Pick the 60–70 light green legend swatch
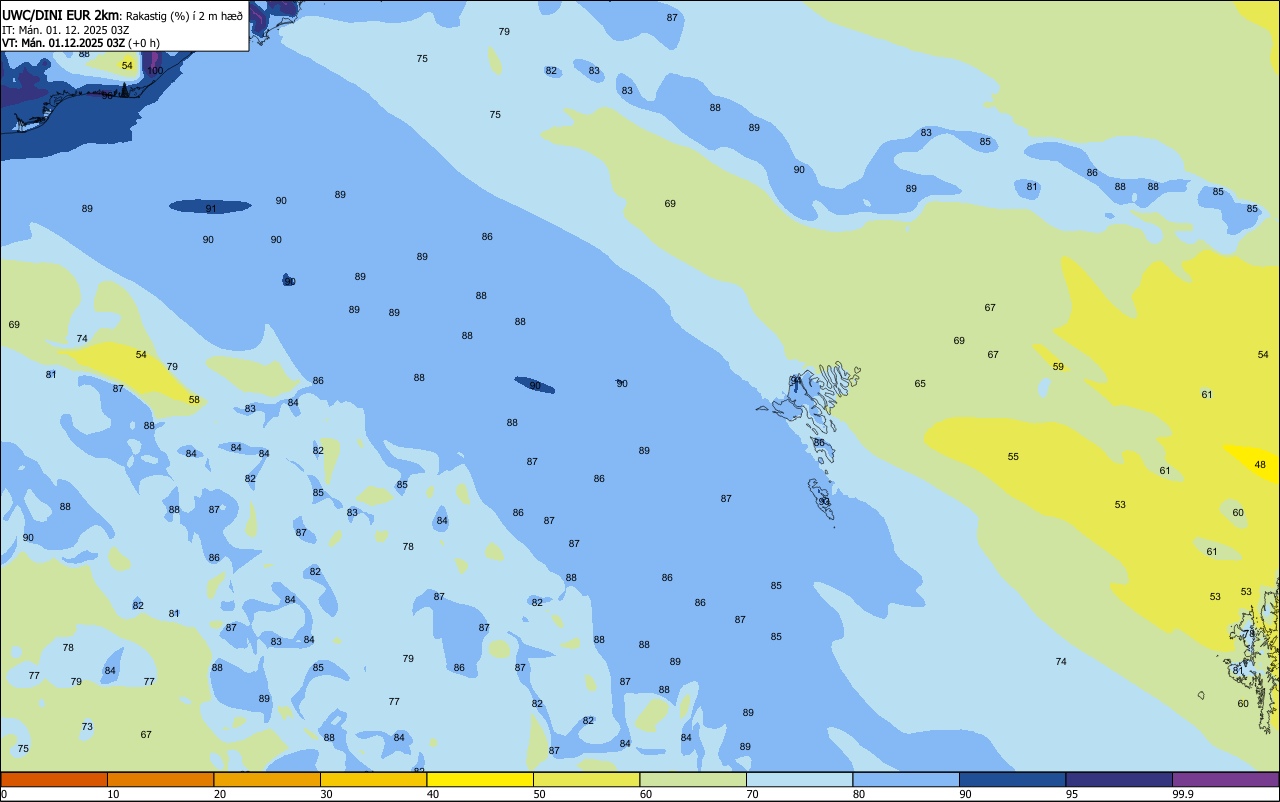The width and height of the screenshot is (1280, 802). click(693, 779)
